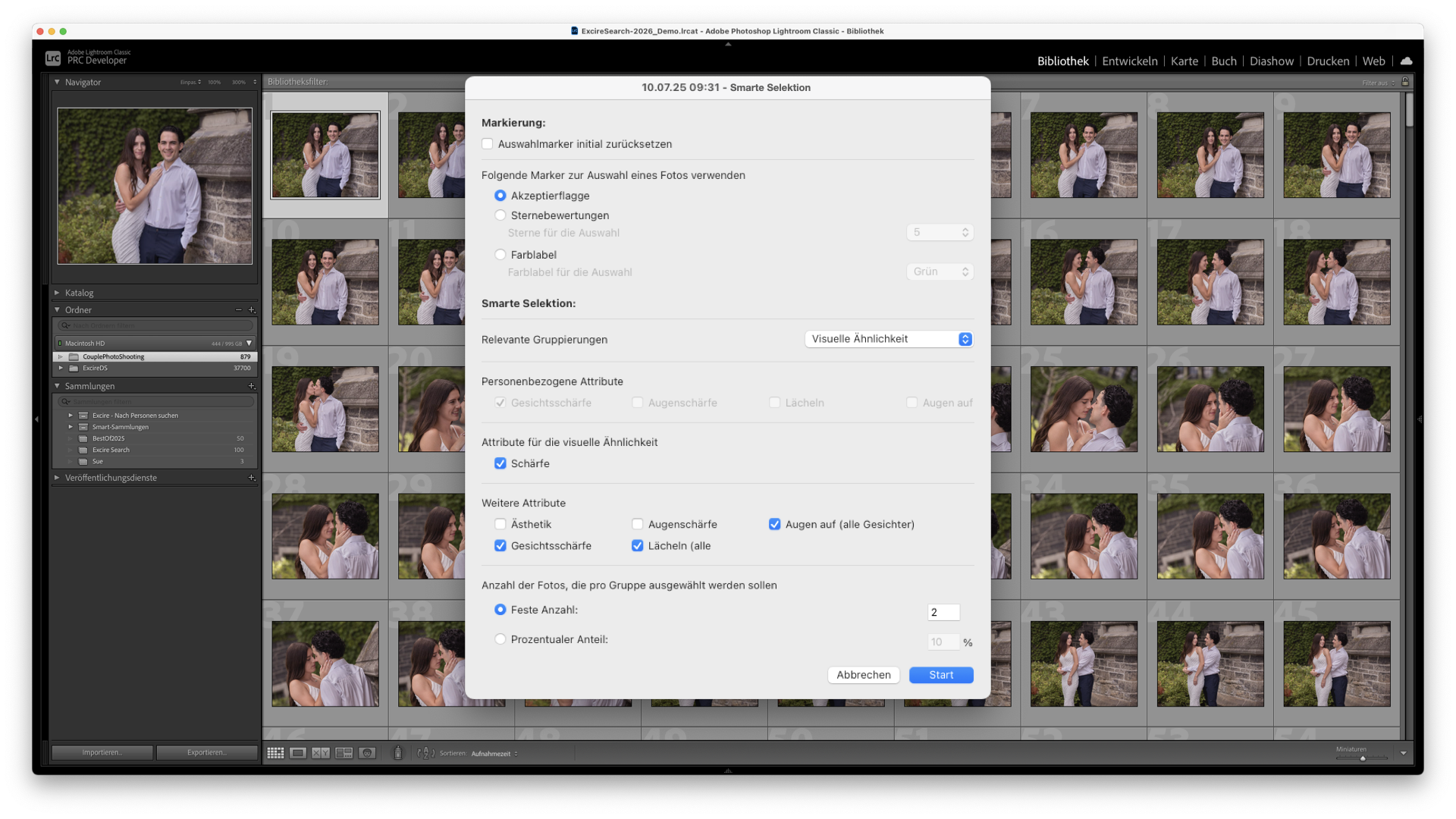Image resolution: width=1456 pixels, height=819 pixels.
Task: Expand the Katalog panel
Action: pyautogui.click(x=57, y=293)
